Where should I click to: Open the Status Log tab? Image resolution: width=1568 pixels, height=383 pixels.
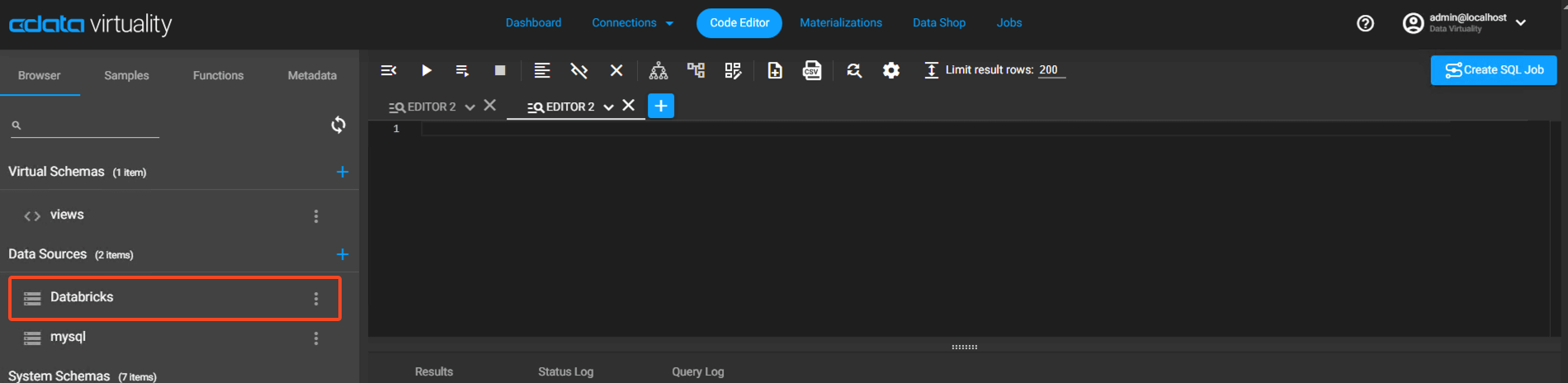point(565,371)
